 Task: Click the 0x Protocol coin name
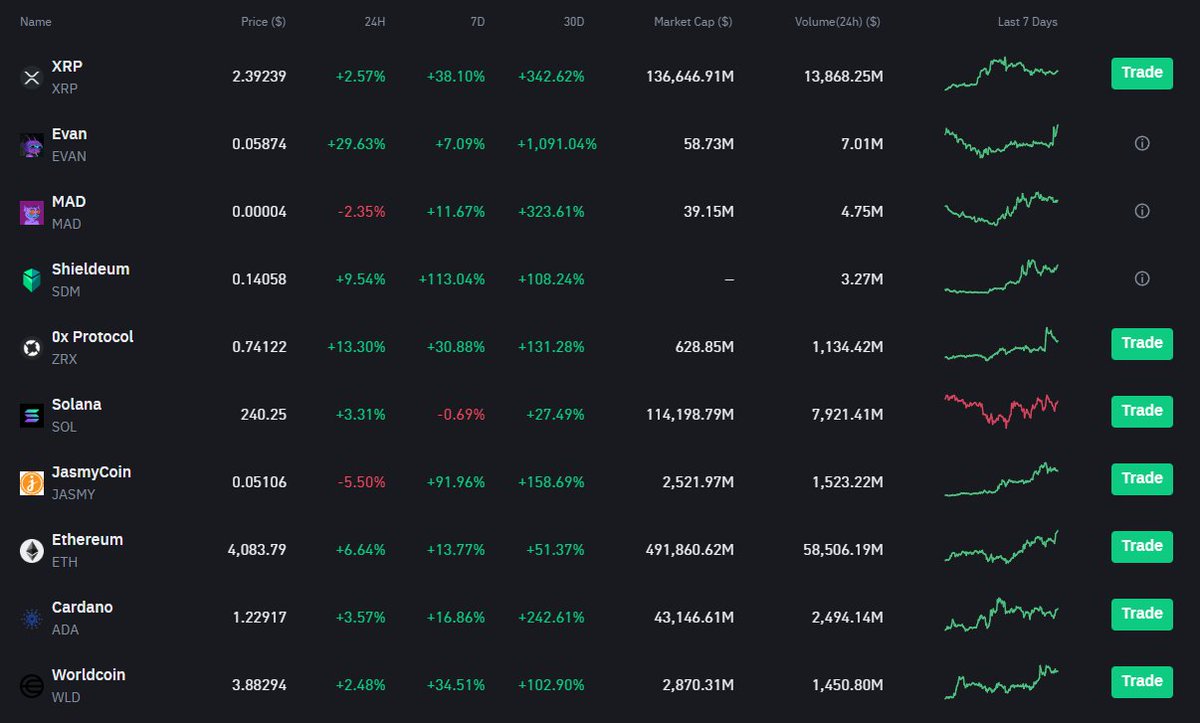[92, 337]
